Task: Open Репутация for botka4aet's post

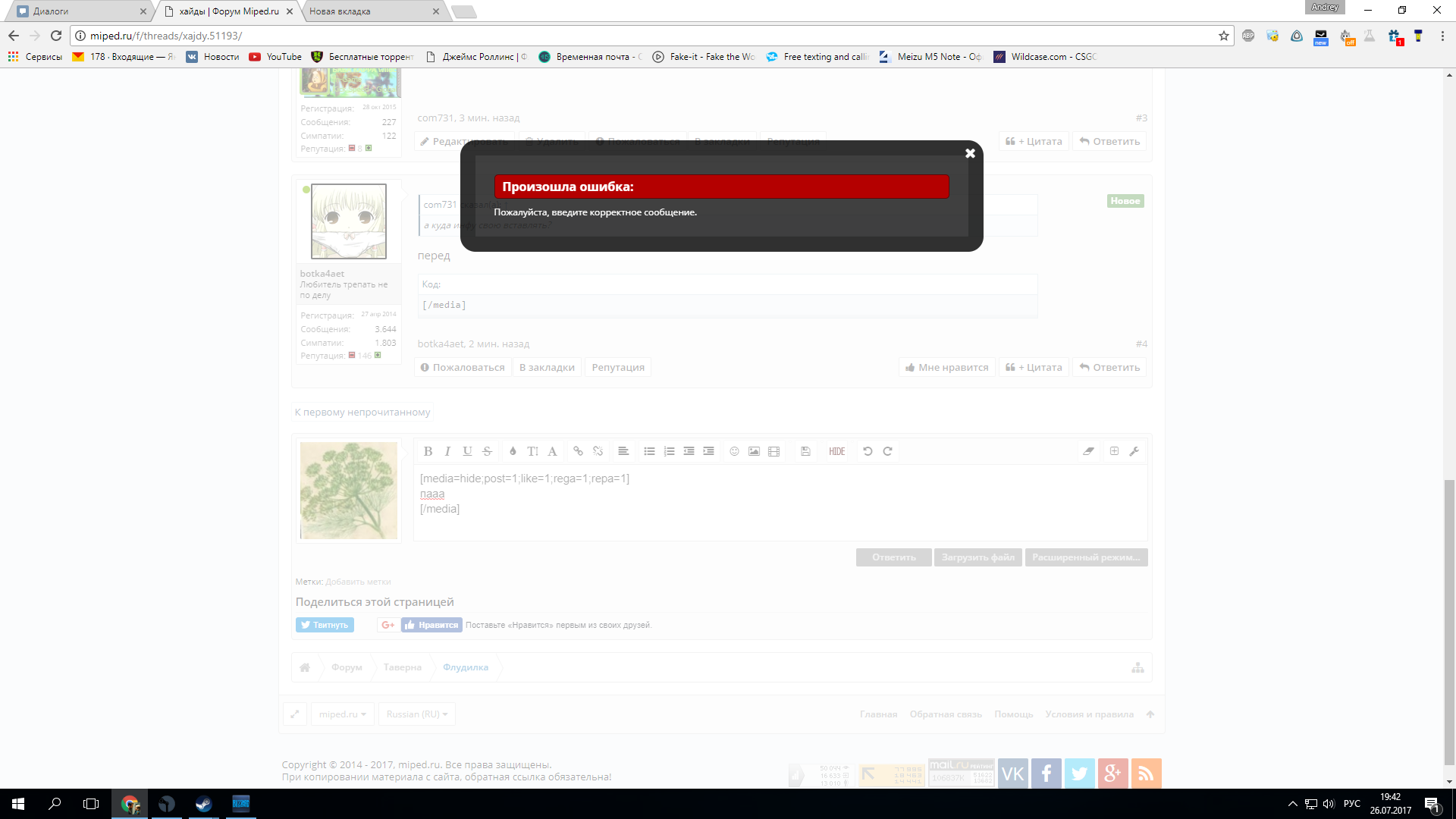Action: click(x=618, y=367)
